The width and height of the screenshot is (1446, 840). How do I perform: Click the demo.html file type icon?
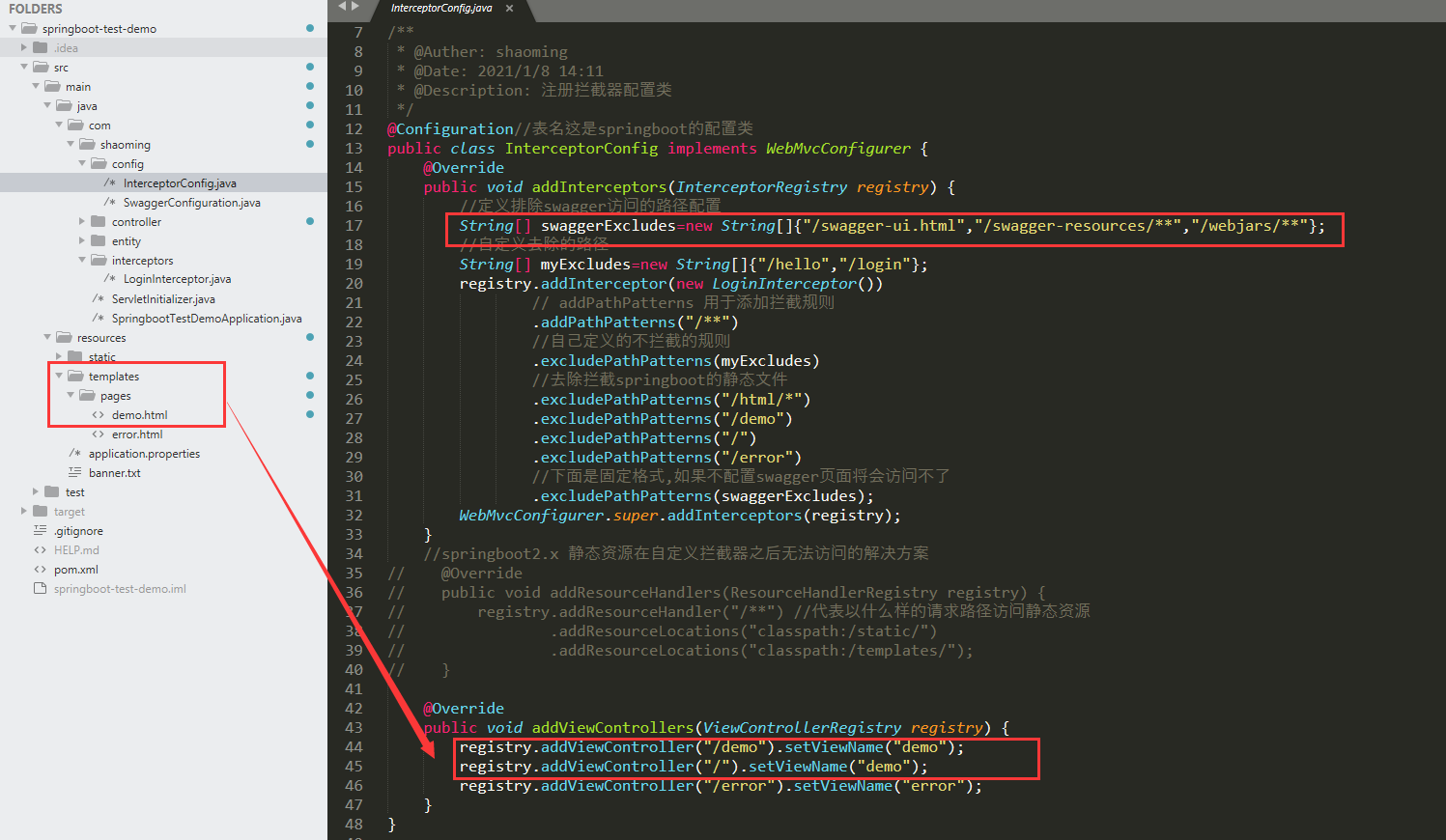(98, 414)
